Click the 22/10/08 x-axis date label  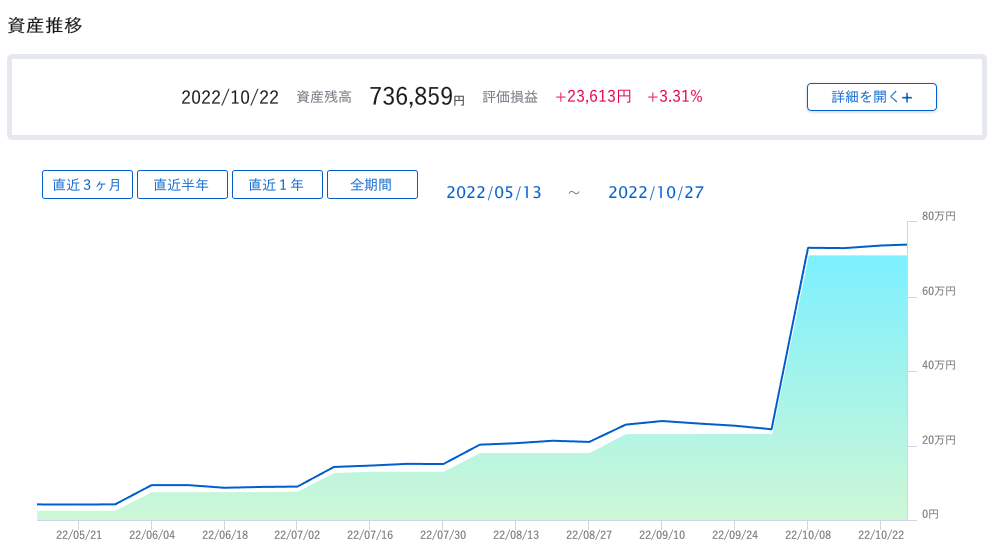808,535
